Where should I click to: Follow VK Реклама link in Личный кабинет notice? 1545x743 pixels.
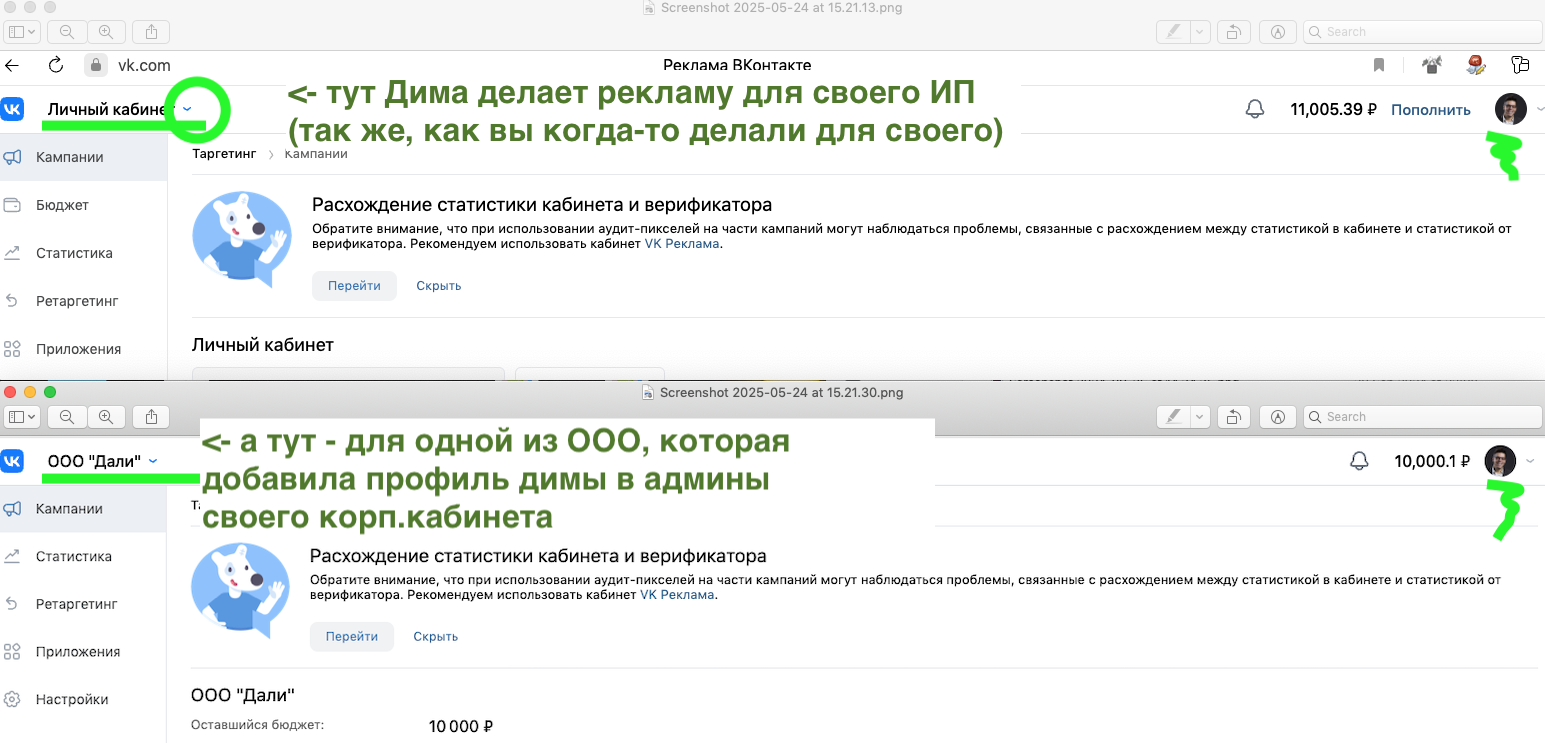681,243
